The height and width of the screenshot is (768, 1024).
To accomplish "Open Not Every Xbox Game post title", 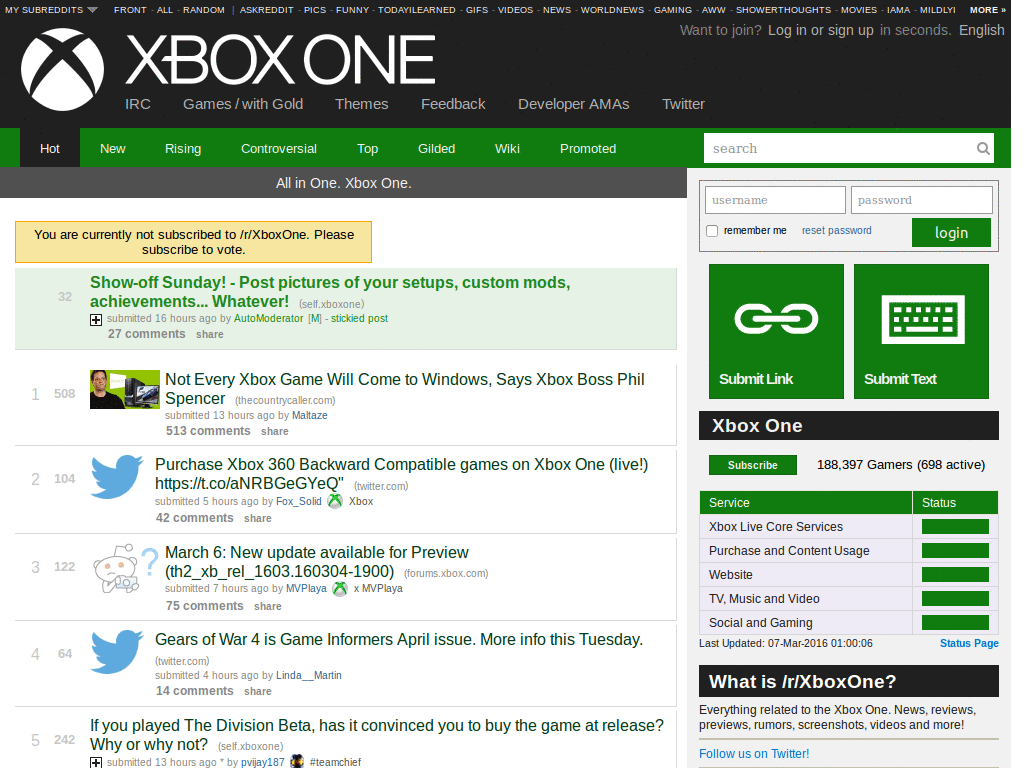I will click(x=404, y=389).
